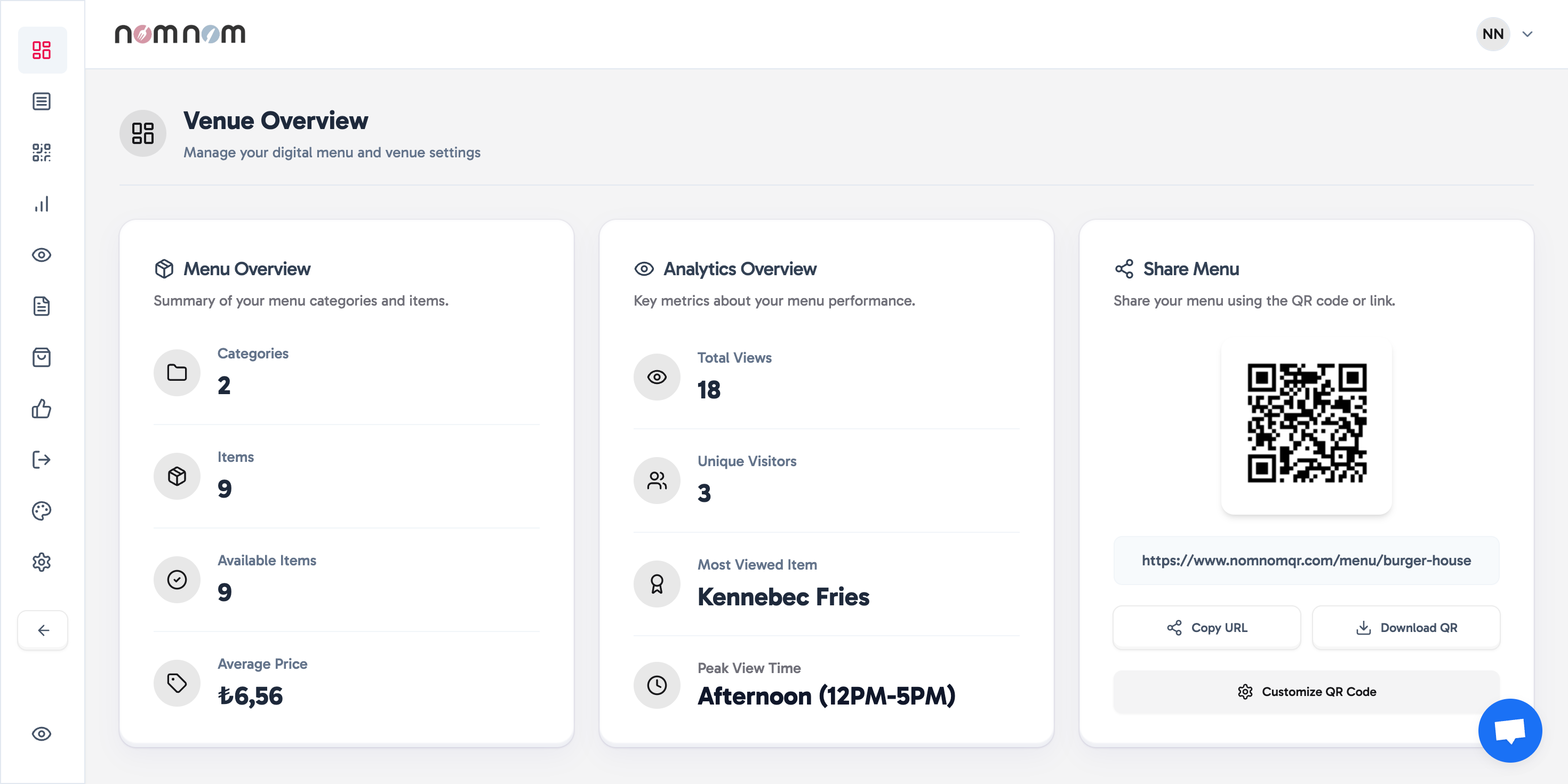Click the Items package icon
Screen dimensions: 1568x784
click(177, 476)
